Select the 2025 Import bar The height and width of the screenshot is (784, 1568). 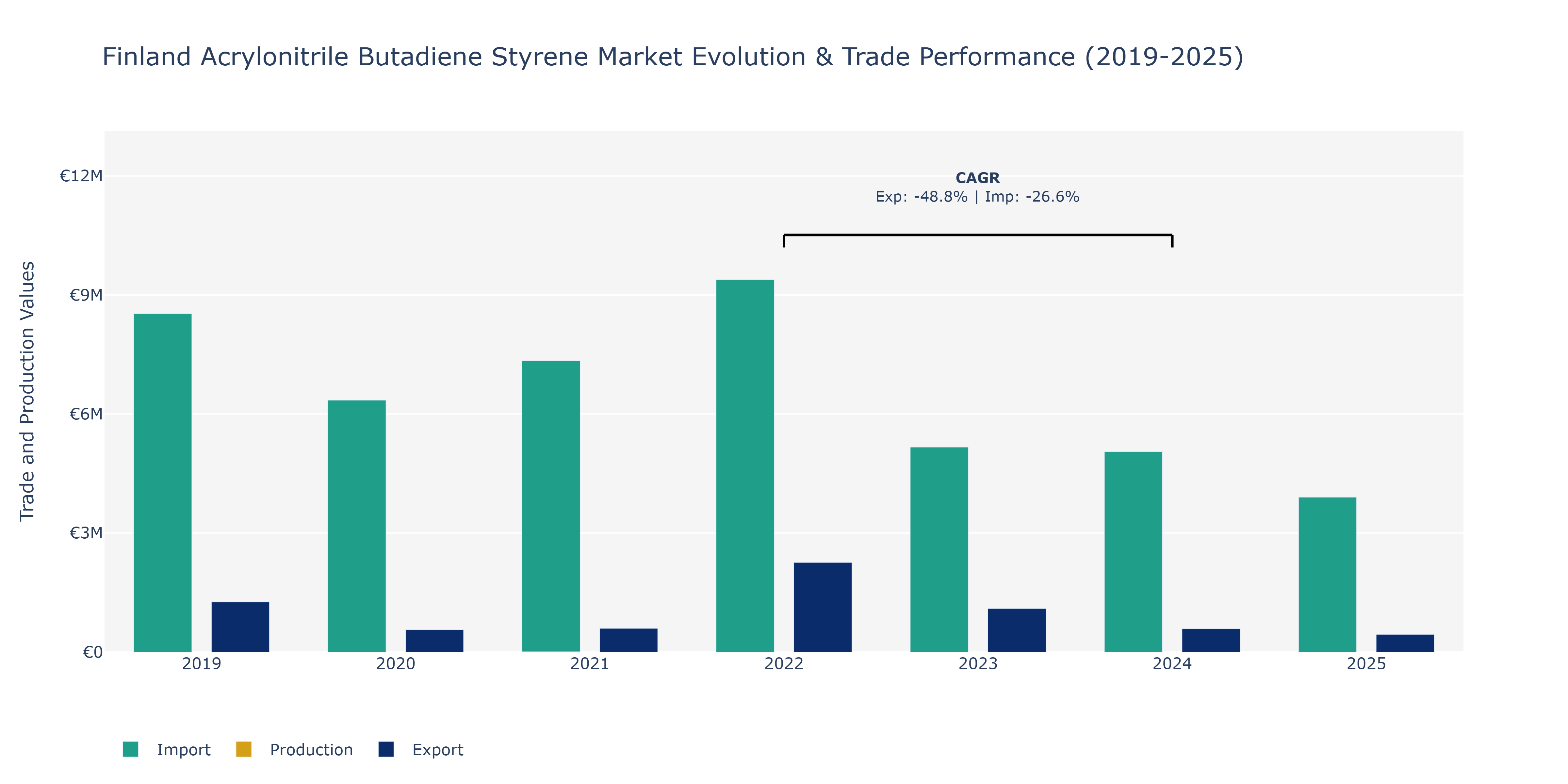pyautogui.click(x=1328, y=575)
